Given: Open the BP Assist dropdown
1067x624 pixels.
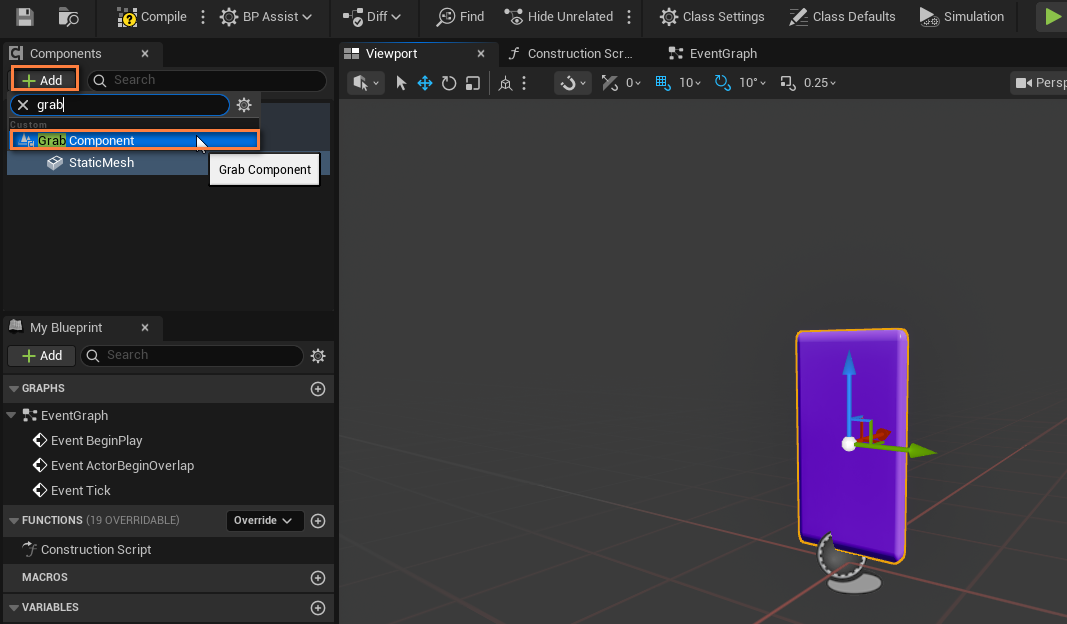Looking at the screenshot, I should pyautogui.click(x=266, y=16).
